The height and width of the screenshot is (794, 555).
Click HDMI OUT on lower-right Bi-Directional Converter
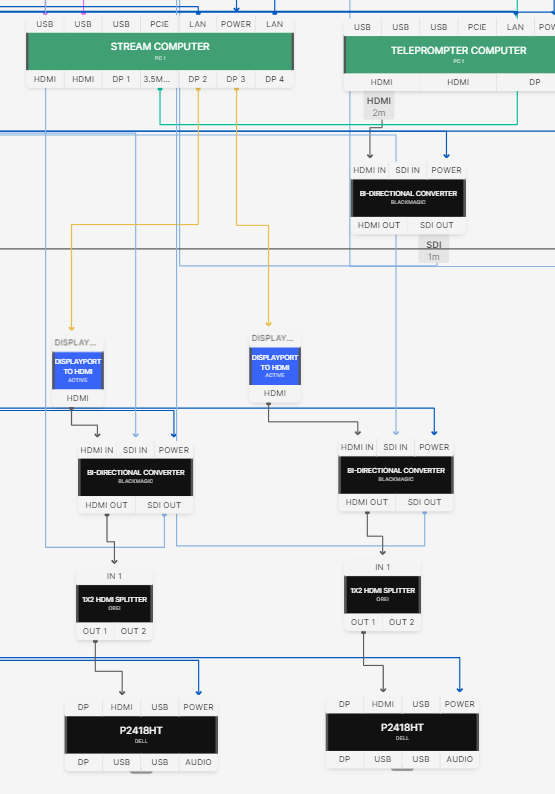[x=367, y=502]
